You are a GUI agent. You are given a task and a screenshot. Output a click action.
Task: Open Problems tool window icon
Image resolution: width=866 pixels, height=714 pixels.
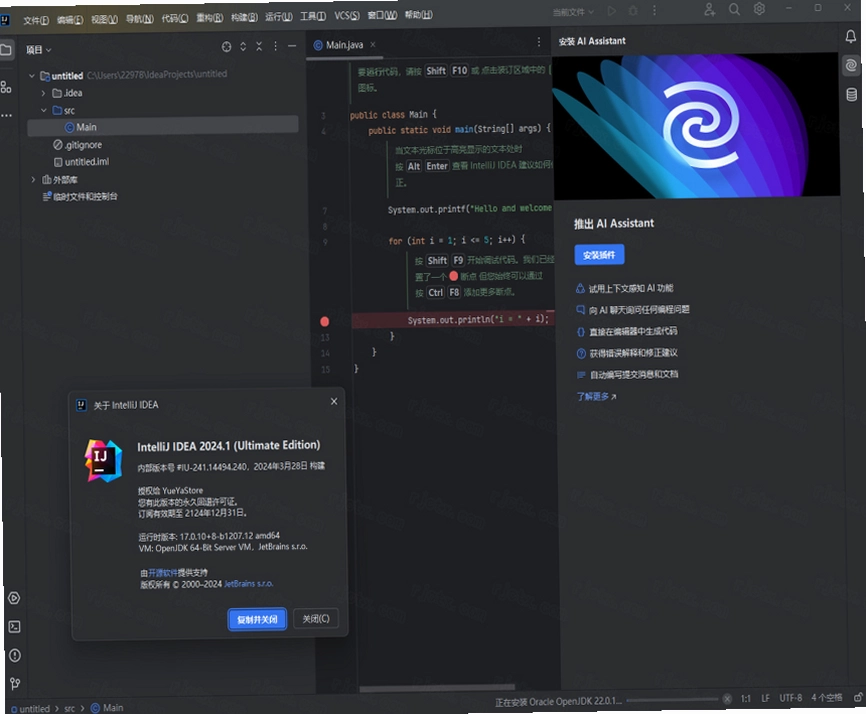point(15,655)
